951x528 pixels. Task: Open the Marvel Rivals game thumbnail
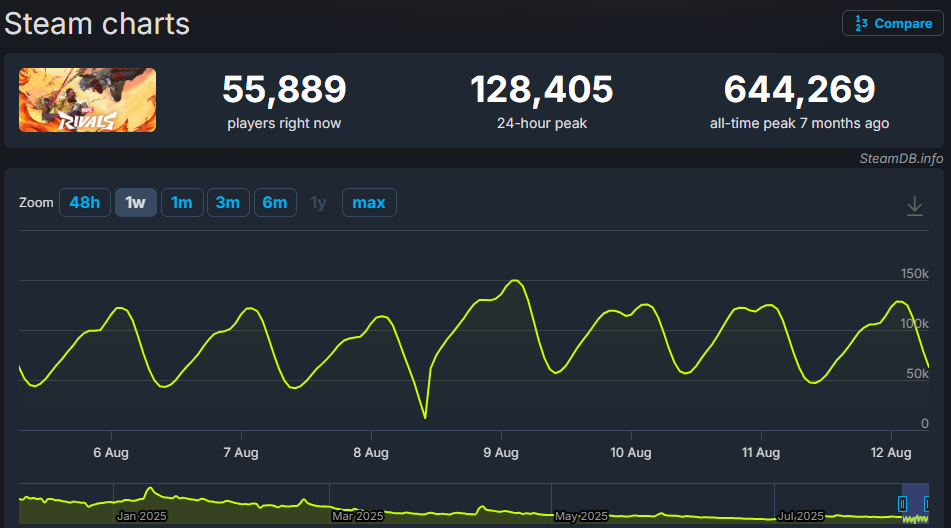87,100
